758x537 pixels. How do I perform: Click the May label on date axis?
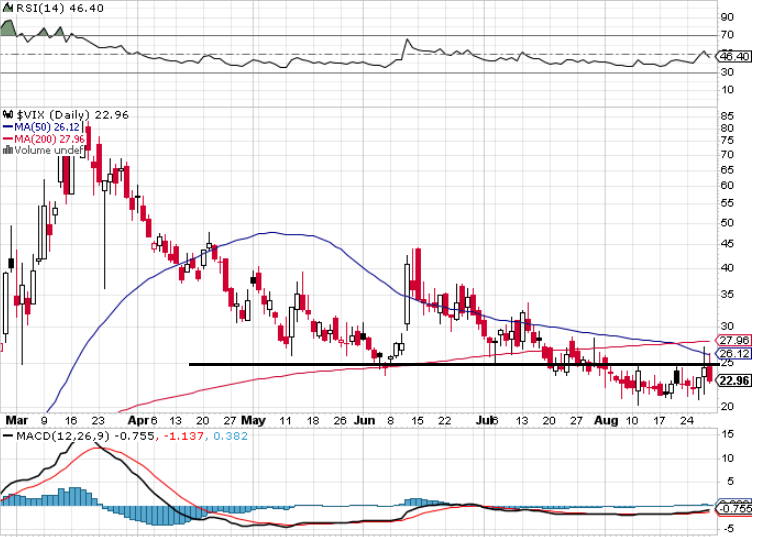253,420
